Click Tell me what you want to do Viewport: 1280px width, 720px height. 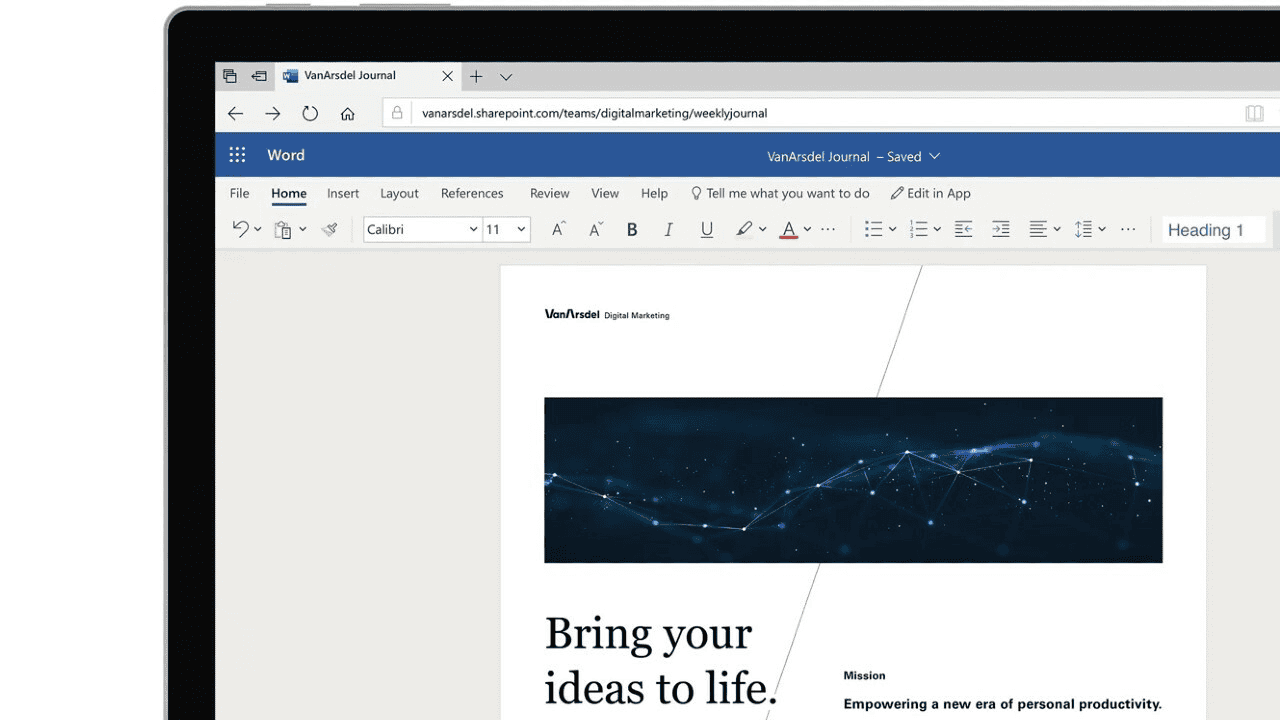coord(780,193)
